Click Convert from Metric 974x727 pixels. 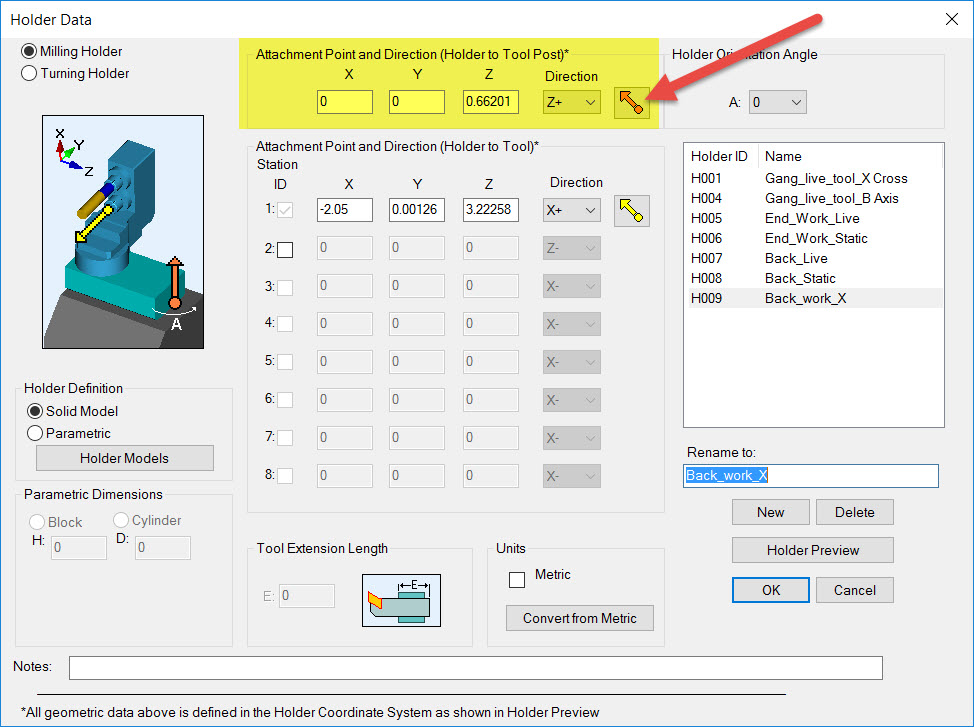[x=579, y=617]
